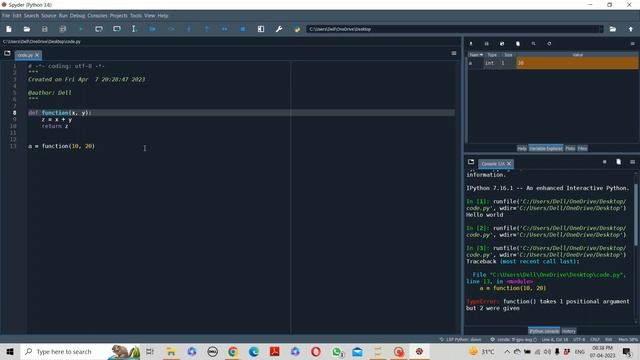
Task: Open Variable Explorer options menu
Action: 633,44
